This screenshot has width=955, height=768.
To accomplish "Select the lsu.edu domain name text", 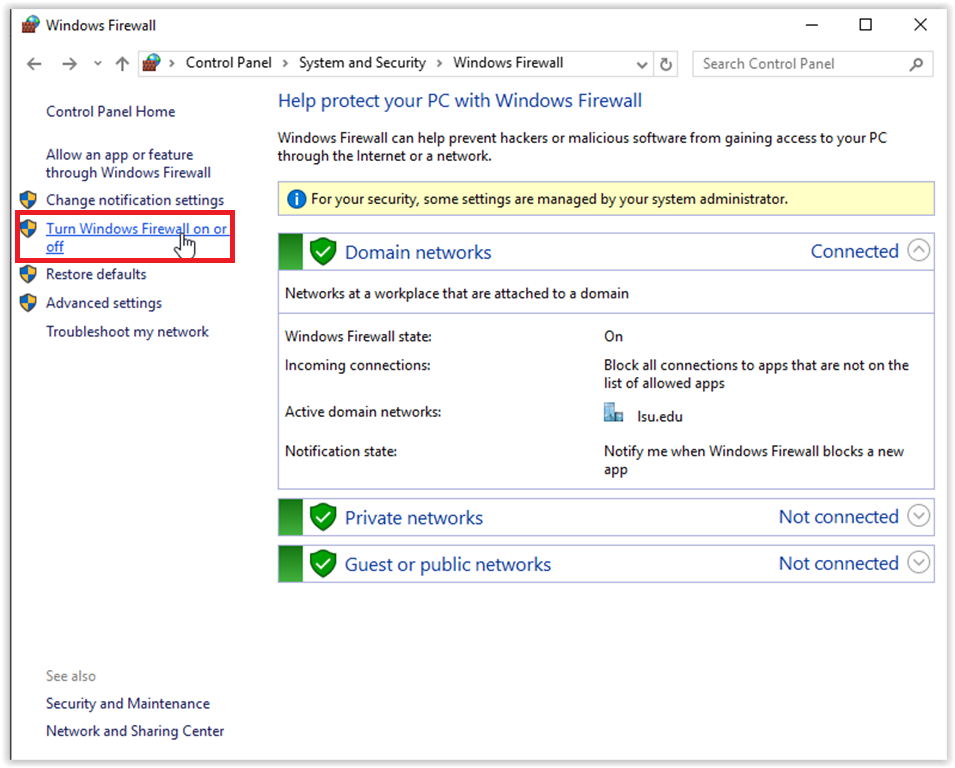I will 660,417.
